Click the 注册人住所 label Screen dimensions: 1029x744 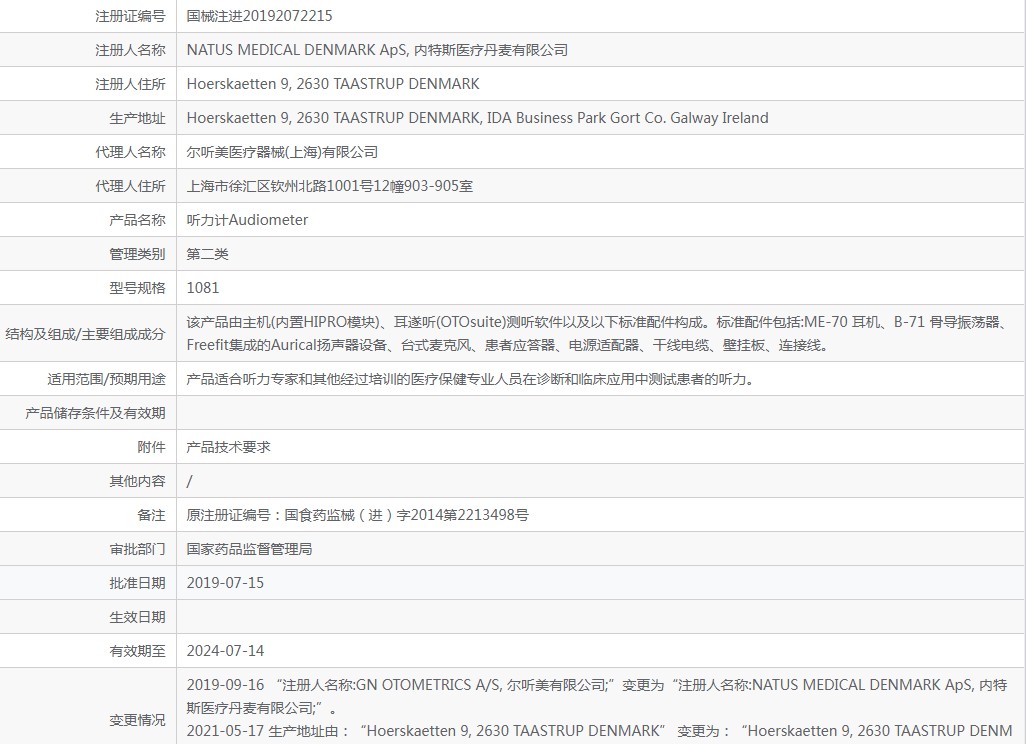130,84
